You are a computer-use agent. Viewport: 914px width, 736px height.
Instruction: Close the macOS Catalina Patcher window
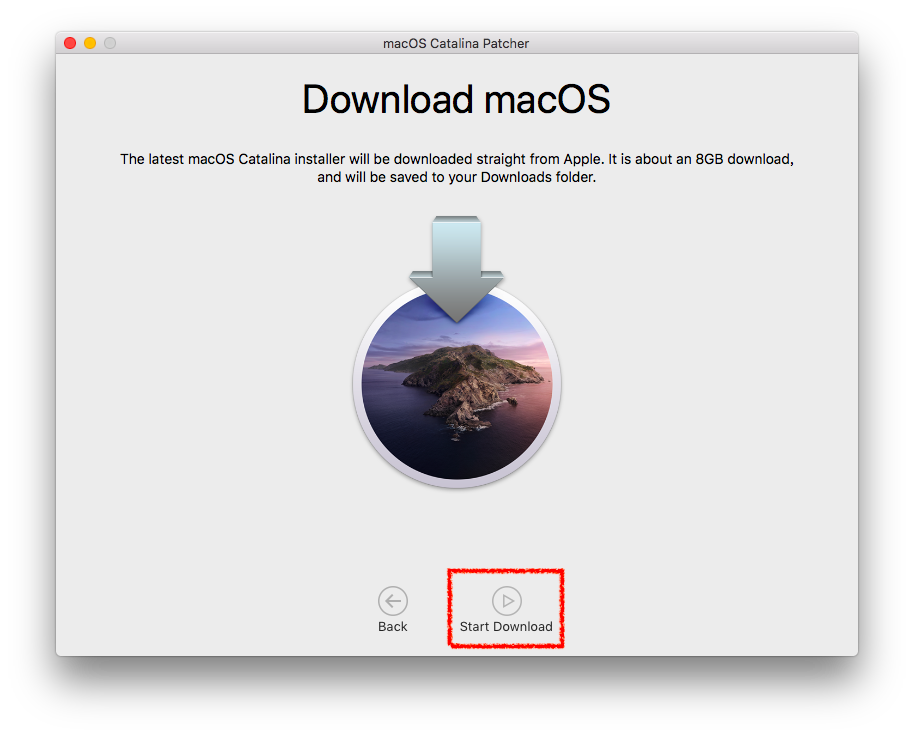pyautogui.click(x=70, y=43)
